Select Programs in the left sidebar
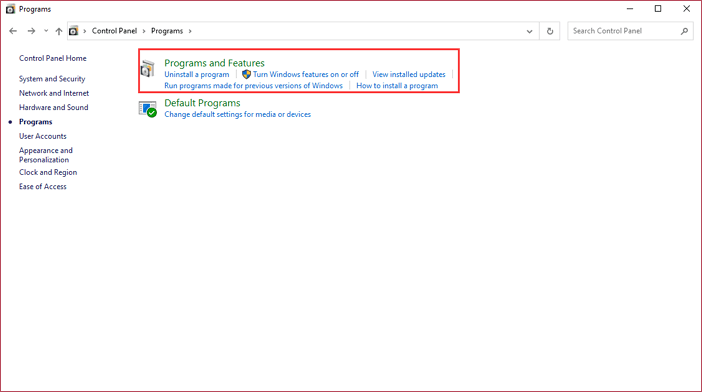The width and height of the screenshot is (702, 392). [35, 122]
